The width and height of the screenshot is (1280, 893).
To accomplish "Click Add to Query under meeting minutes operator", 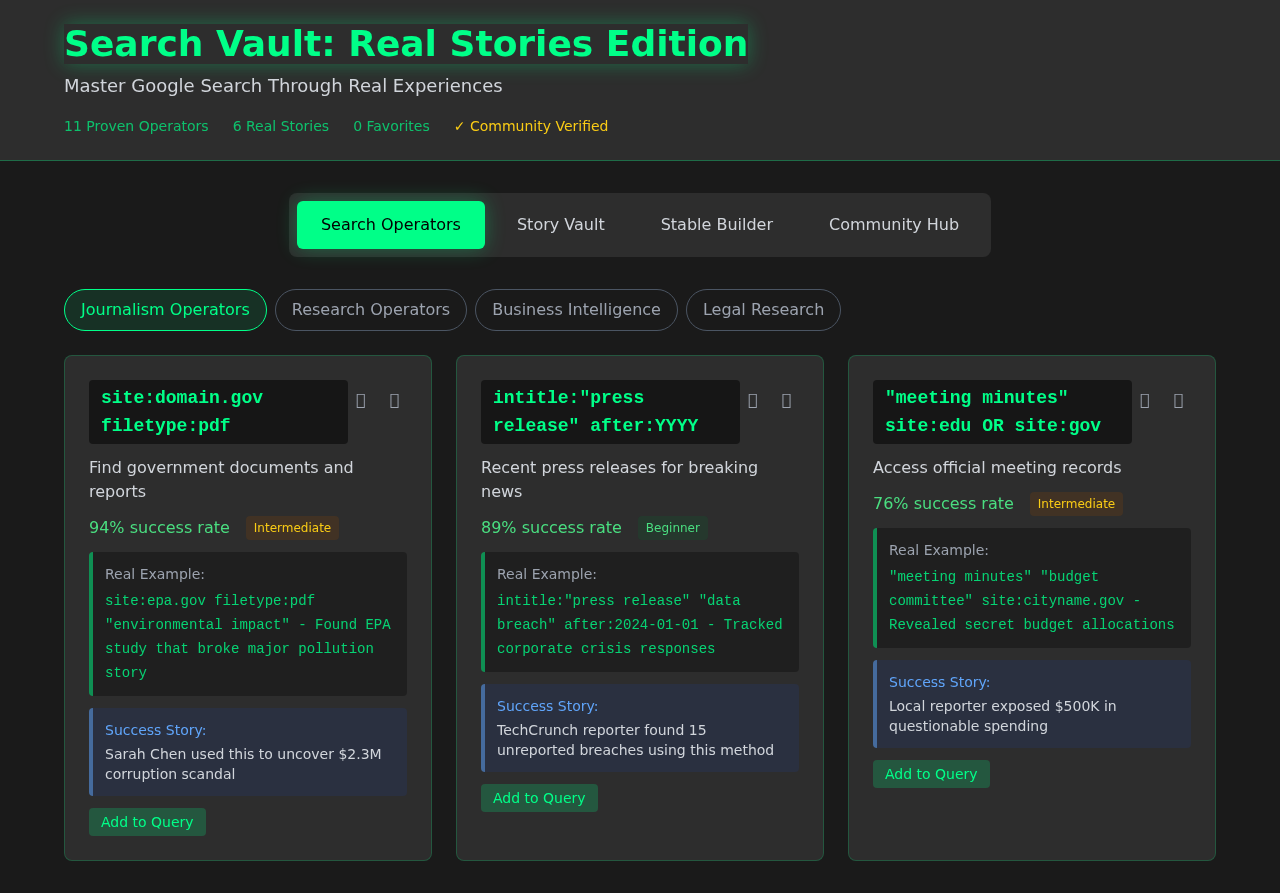I will 931,773.
